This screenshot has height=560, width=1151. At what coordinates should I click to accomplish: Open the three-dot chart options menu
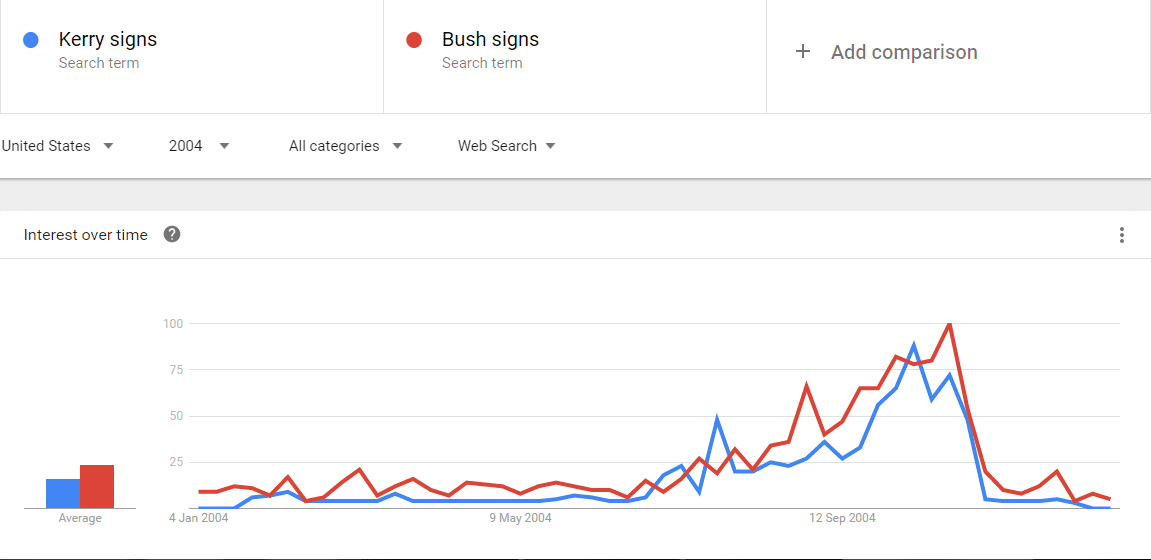tap(1121, 235)
